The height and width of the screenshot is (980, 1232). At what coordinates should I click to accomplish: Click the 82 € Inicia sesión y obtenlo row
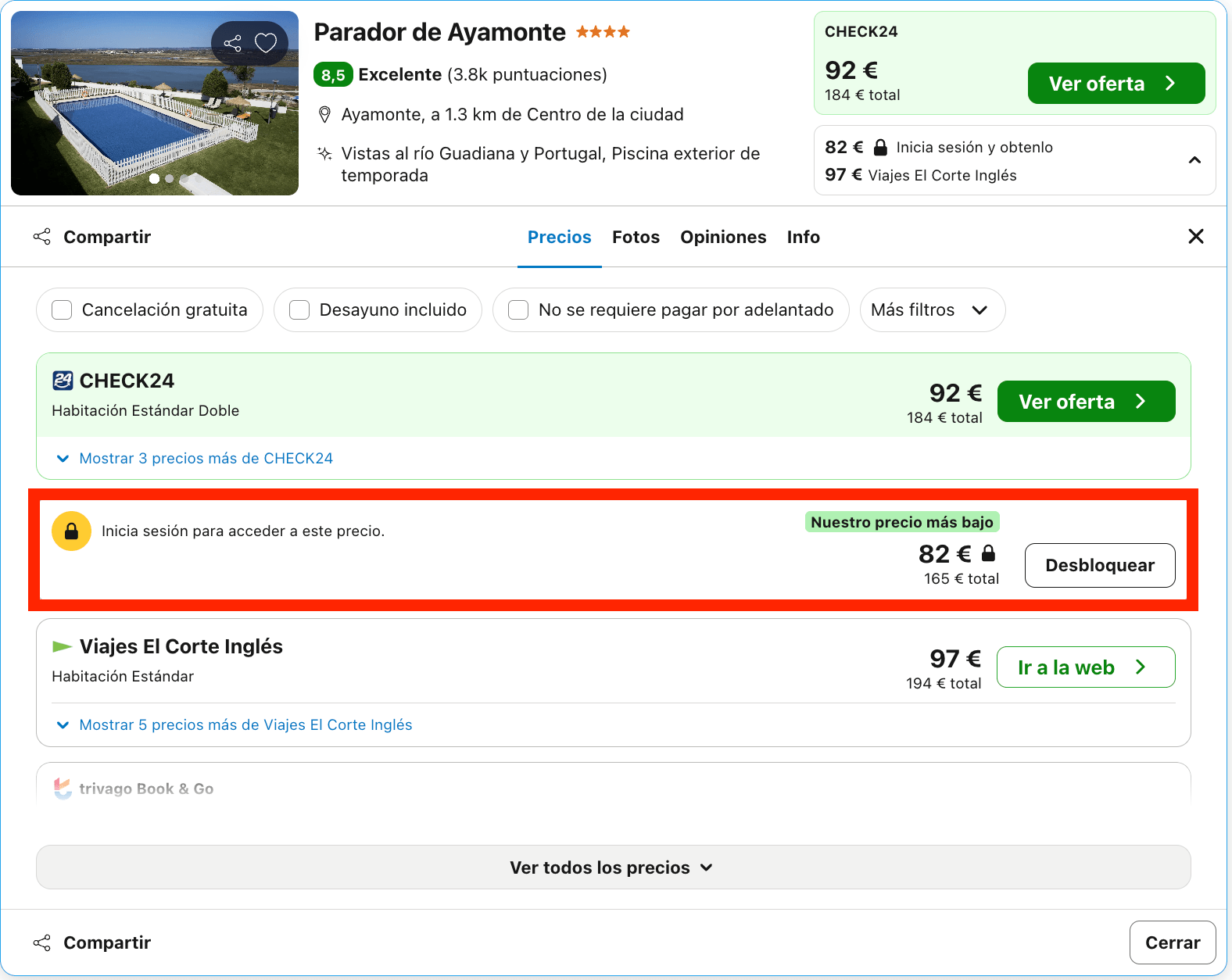point(939,147)
